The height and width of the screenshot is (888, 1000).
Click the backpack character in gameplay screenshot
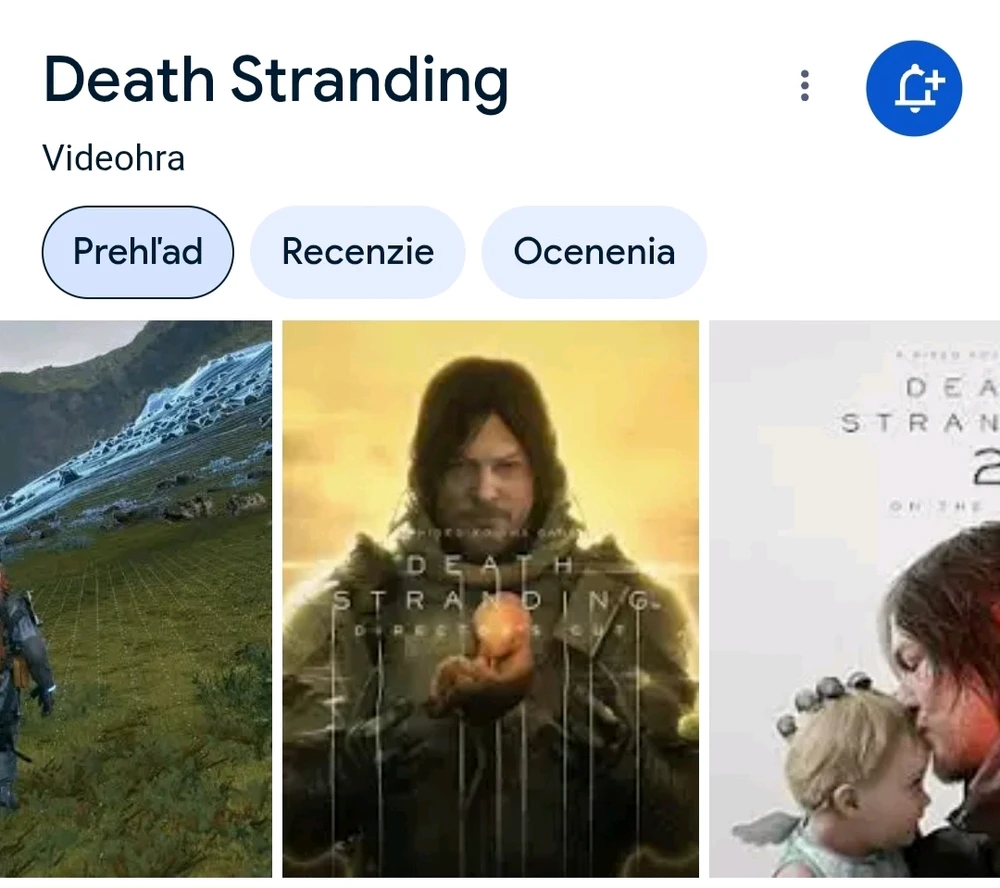[x=22, y=676]
